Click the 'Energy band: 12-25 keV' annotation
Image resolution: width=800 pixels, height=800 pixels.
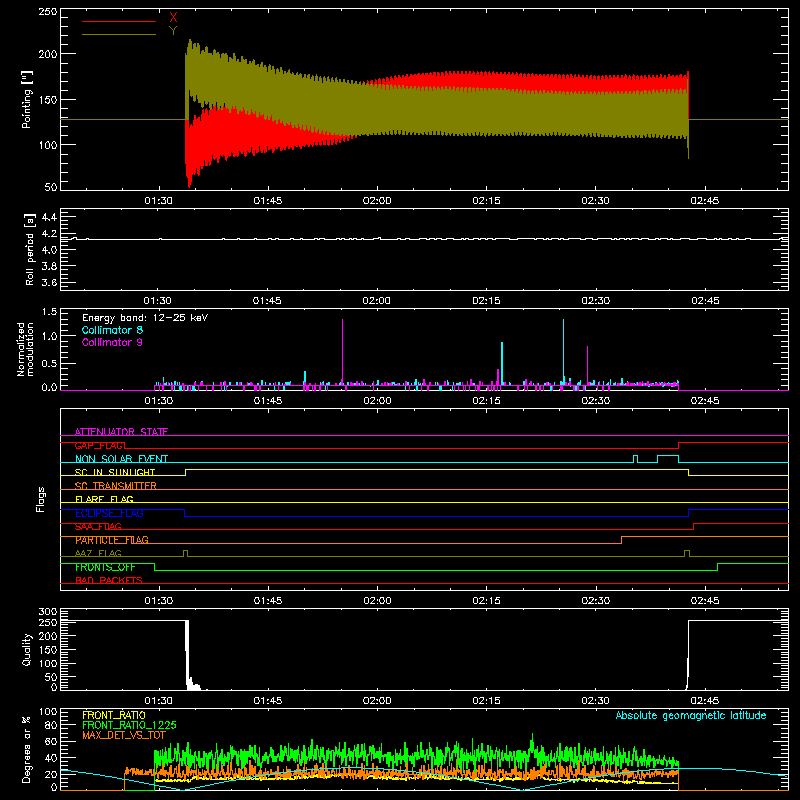click(x=145, y=318)
